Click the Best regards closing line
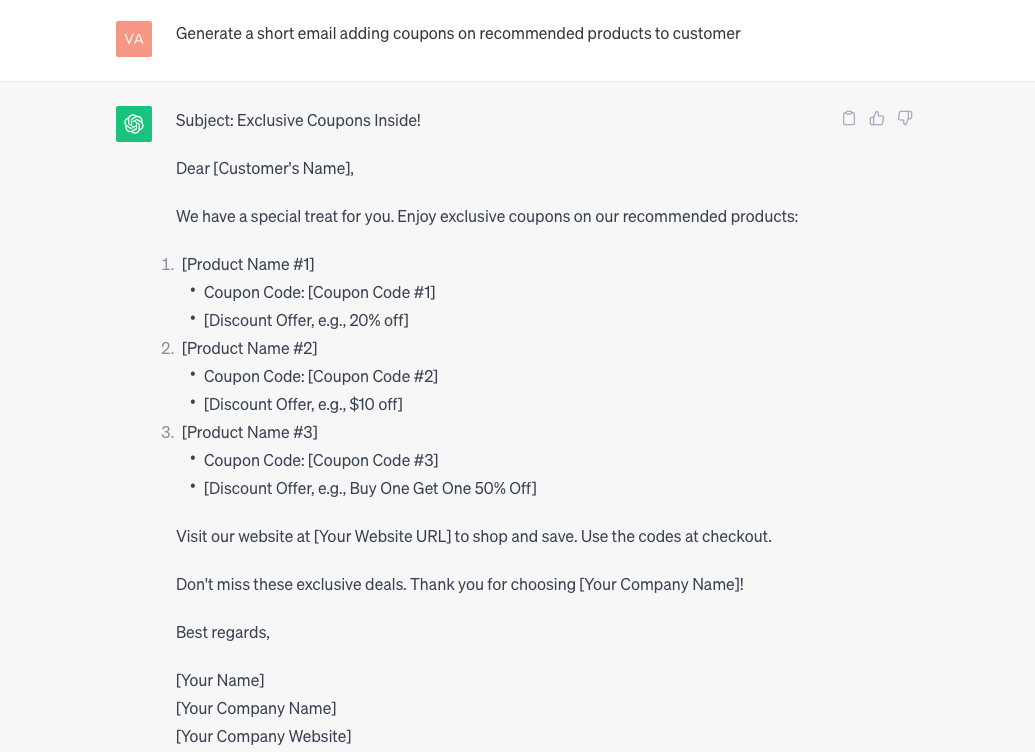The width and height of the screenshot is (1035, 752). 223,632
